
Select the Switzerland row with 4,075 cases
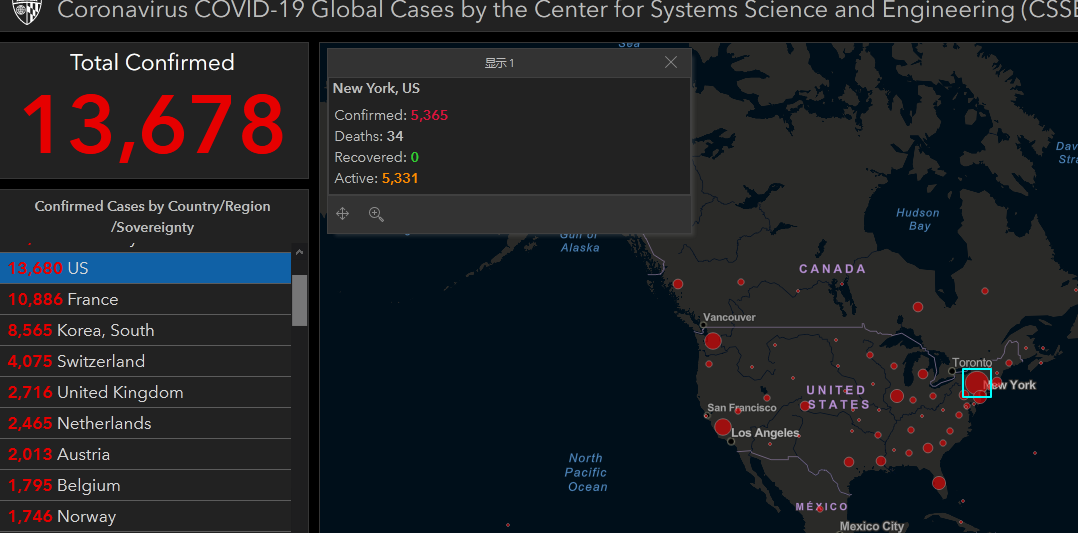click(146, 361)
